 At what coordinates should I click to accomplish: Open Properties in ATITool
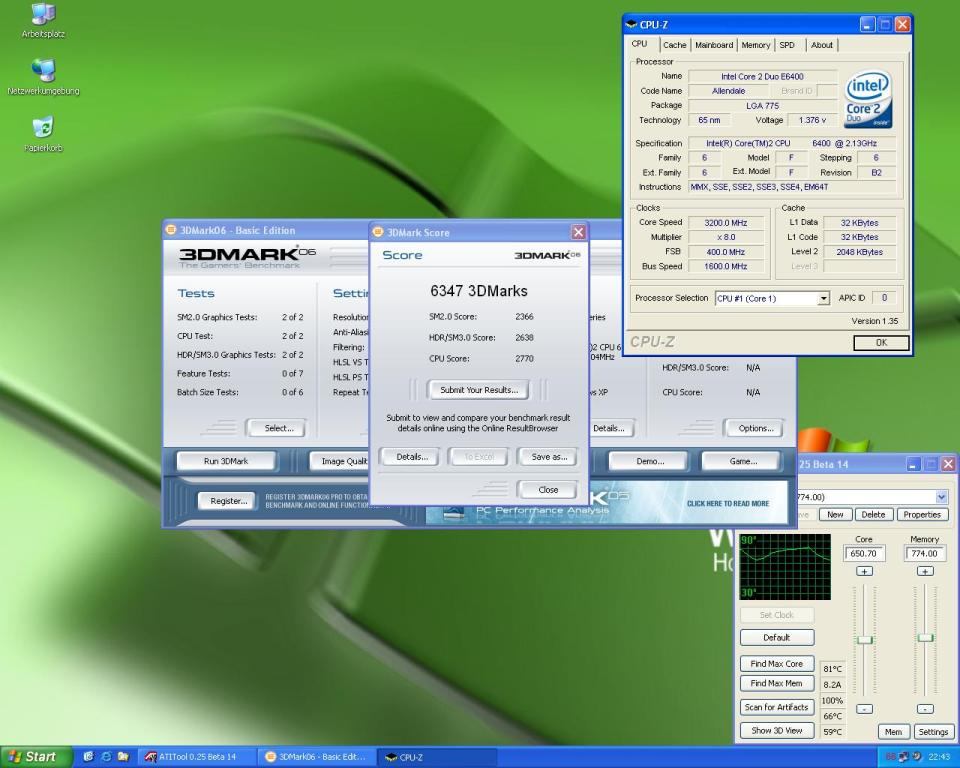922,514
